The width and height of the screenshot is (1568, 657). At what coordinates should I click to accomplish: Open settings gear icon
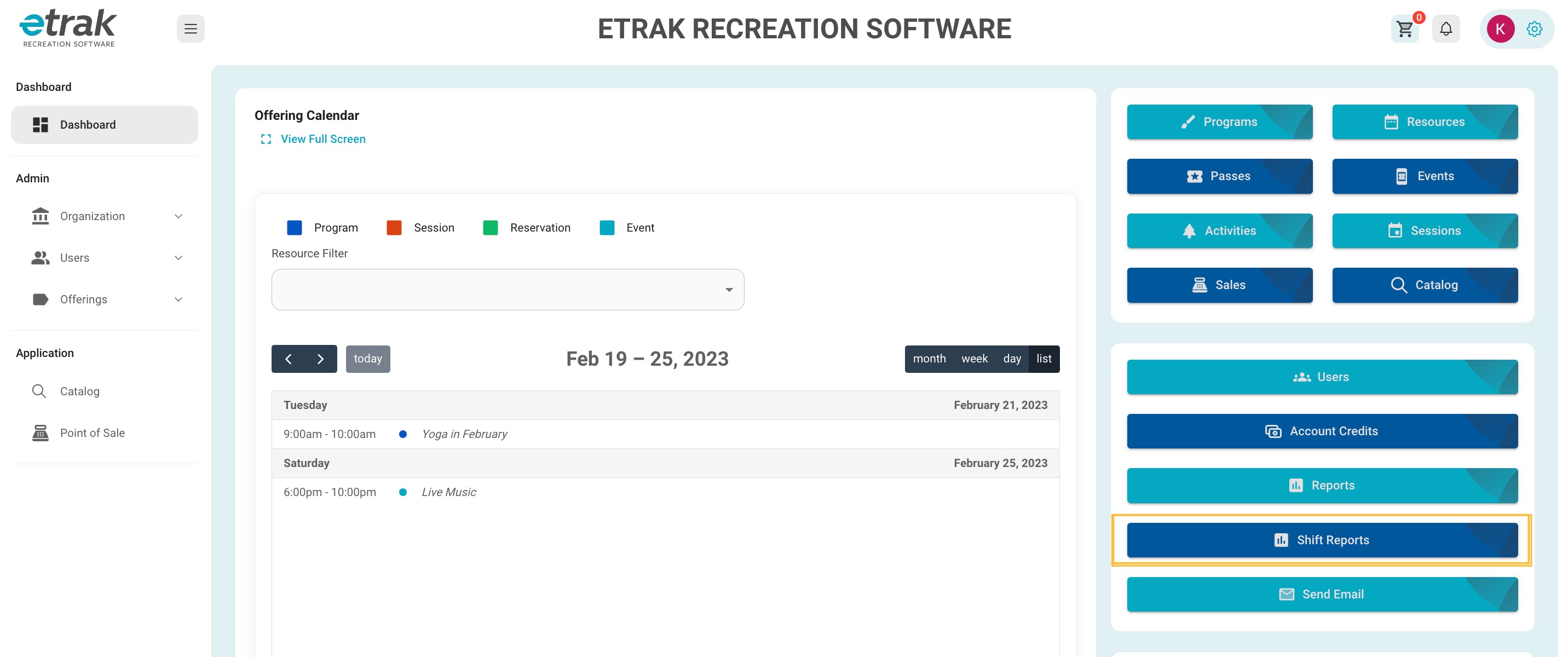[x=1535, y=28]
